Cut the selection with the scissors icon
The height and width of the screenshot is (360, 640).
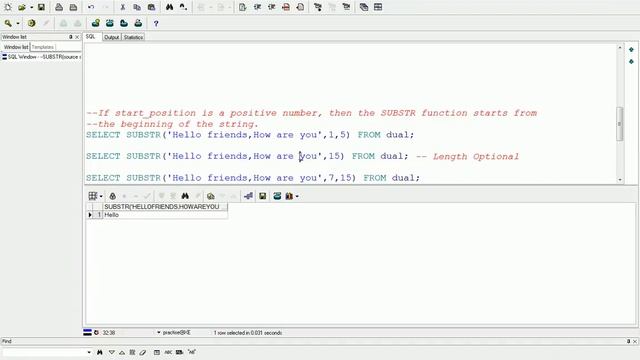point(122,7)
